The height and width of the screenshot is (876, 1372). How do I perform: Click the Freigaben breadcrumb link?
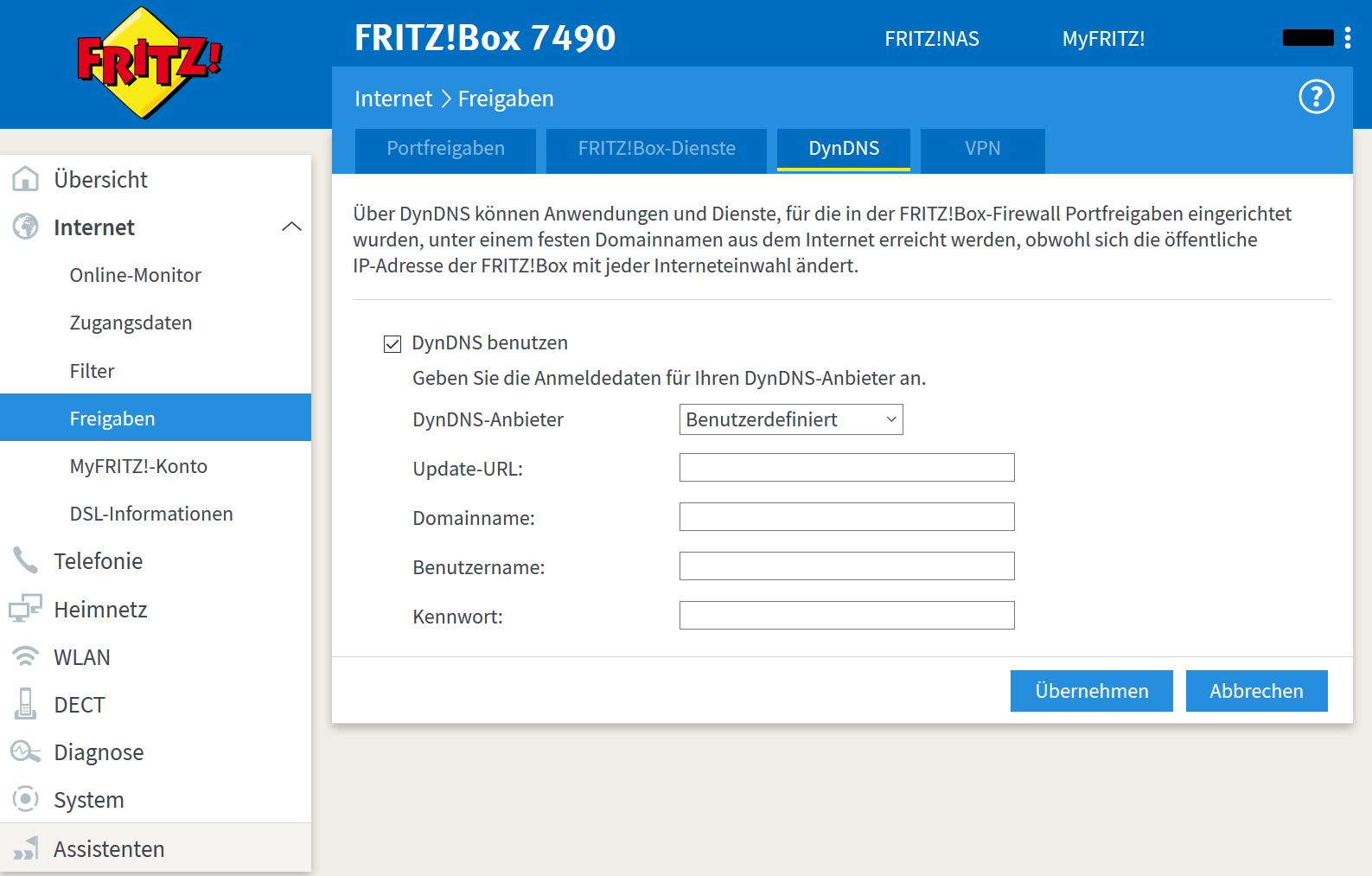click(x=506, y=99)
